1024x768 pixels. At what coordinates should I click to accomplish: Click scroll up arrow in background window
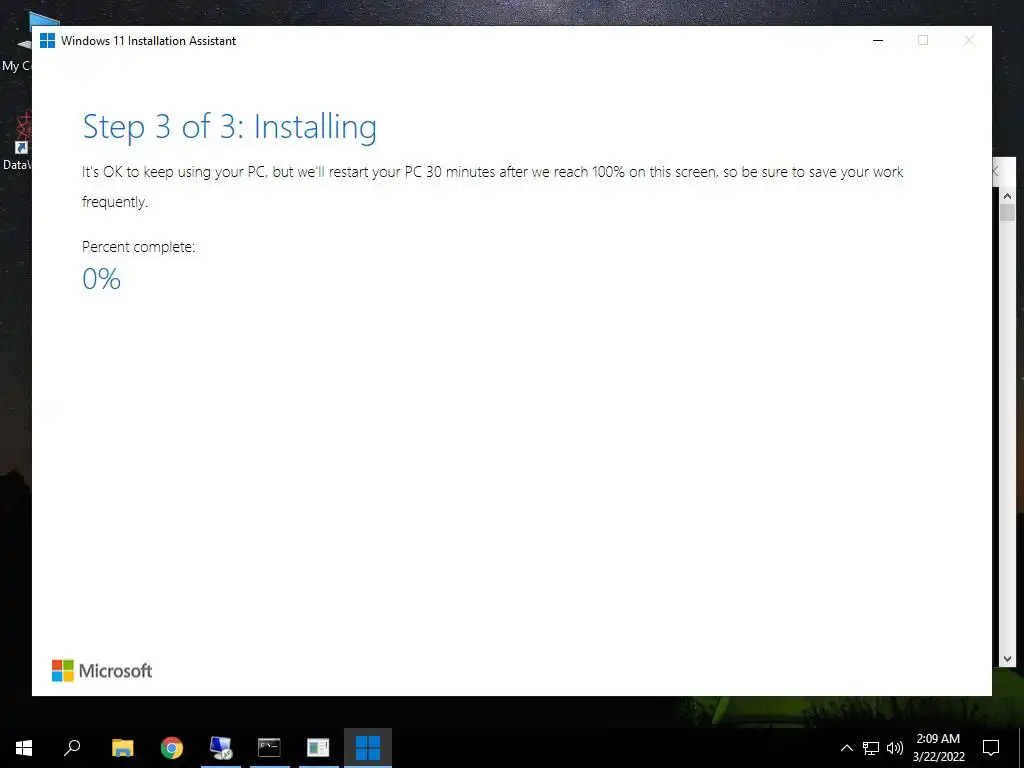(x=1007, y=196)
